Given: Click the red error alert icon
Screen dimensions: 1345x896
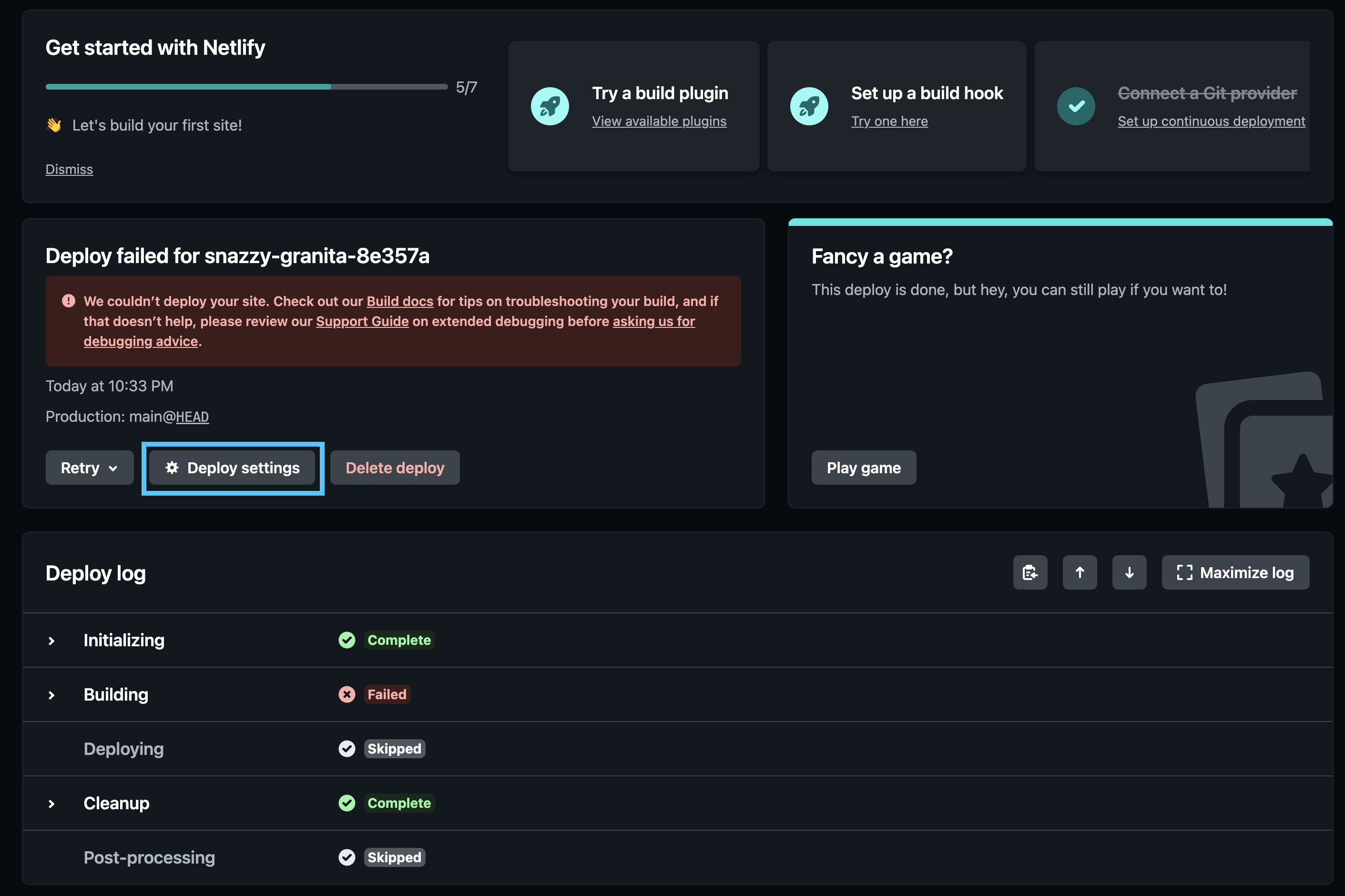Looking at the screenshot, I should tap(69, 301).
